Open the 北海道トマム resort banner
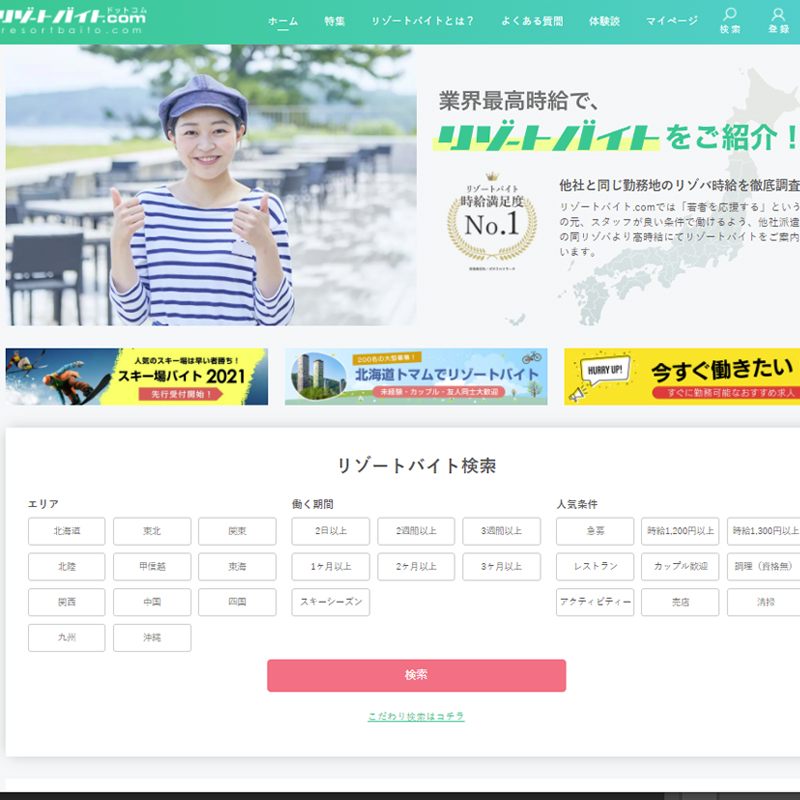The height and width of the screenshot is (800, 800). (416, 376)
